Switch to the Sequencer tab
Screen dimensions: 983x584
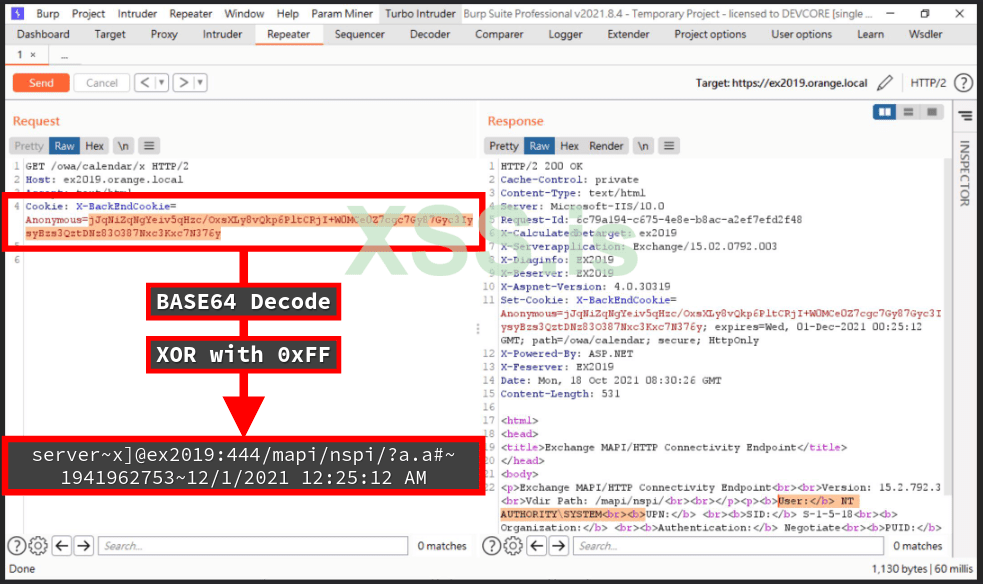tap(360, 34)
